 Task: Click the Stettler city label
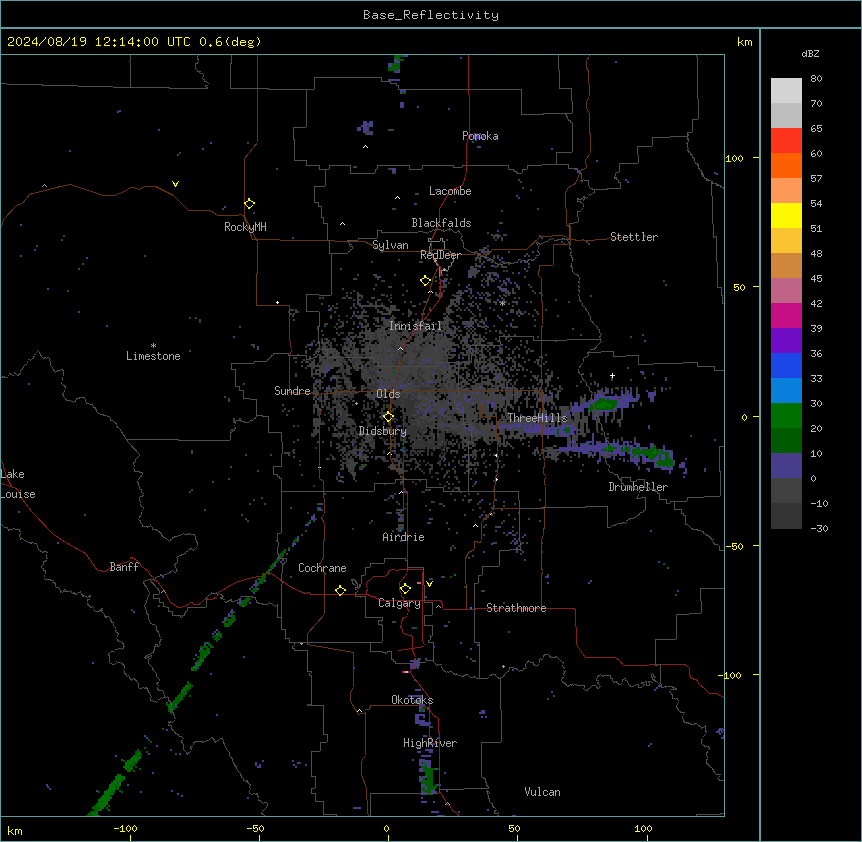[x=634, y=237]
